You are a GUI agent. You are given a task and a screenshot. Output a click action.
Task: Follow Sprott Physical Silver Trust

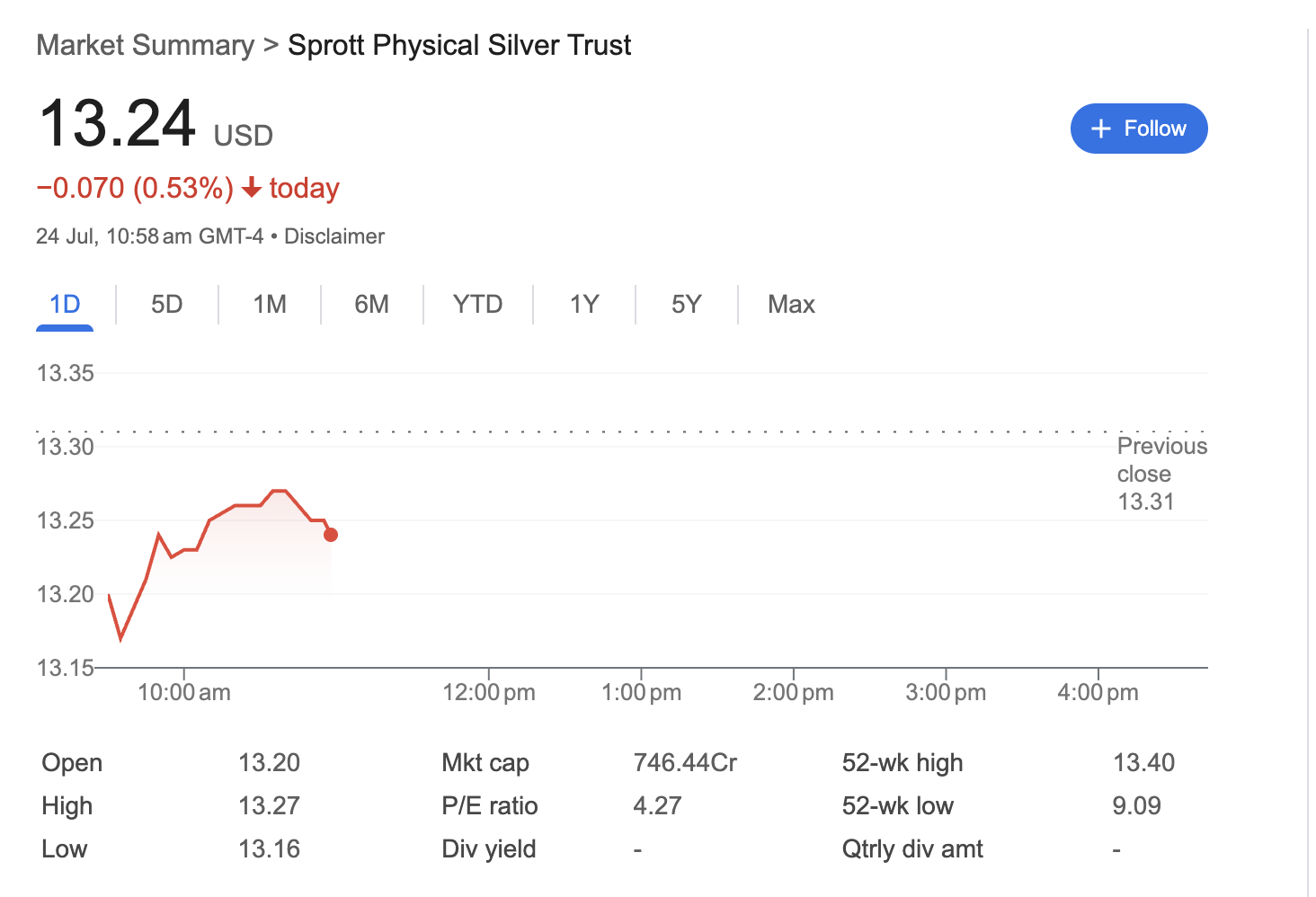pyautogui.click(x=1139, y=129)
